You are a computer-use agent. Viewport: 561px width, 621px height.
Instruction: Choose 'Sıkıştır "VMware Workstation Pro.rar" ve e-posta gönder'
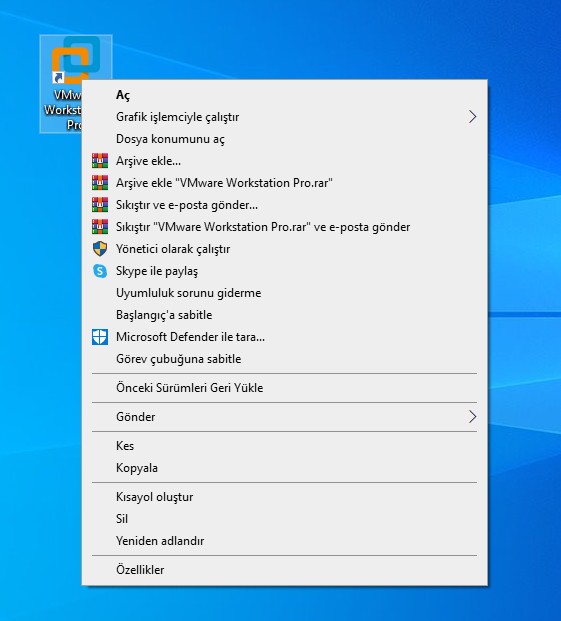click(x=284, y=227)
